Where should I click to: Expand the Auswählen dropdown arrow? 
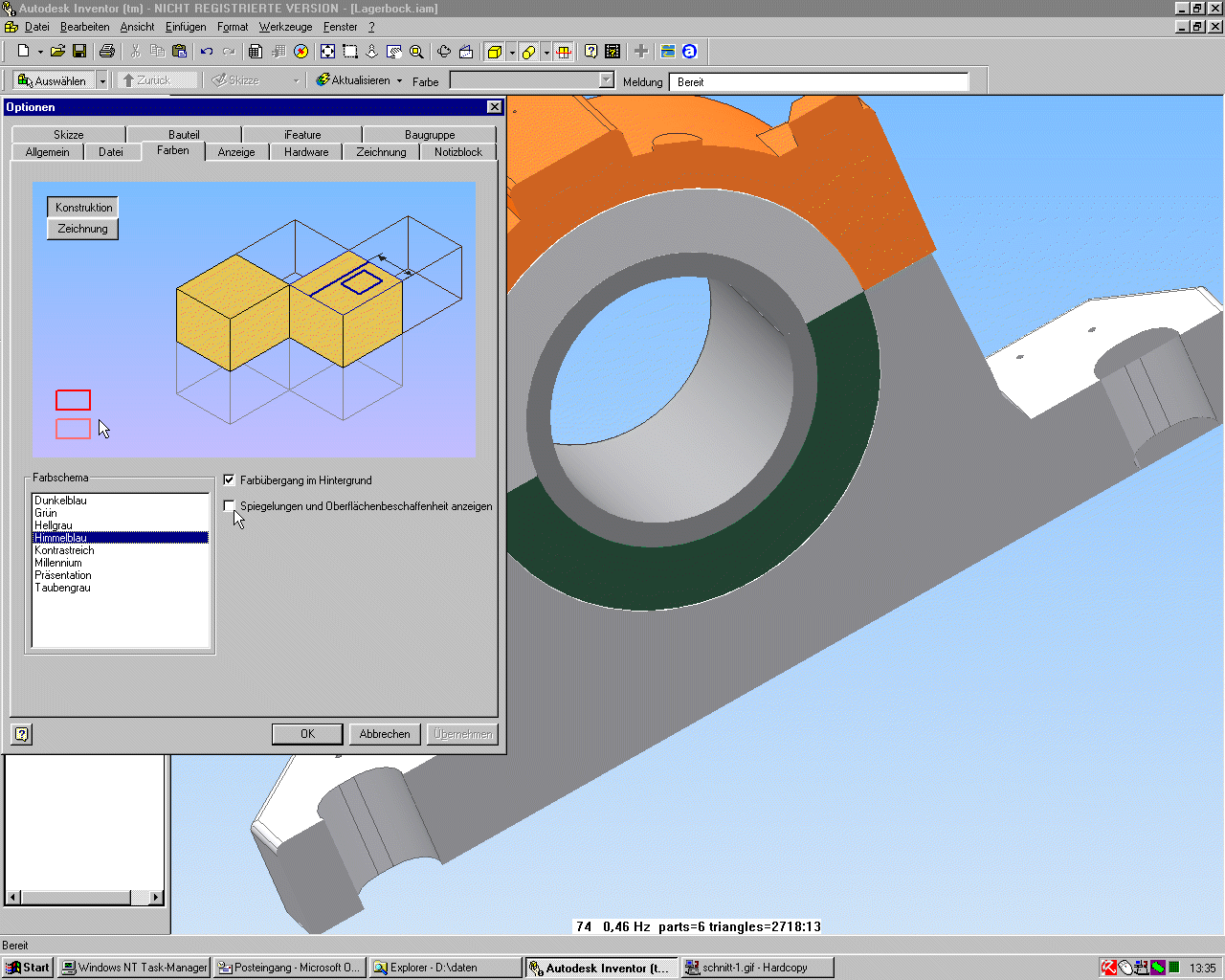pos(102,81)
